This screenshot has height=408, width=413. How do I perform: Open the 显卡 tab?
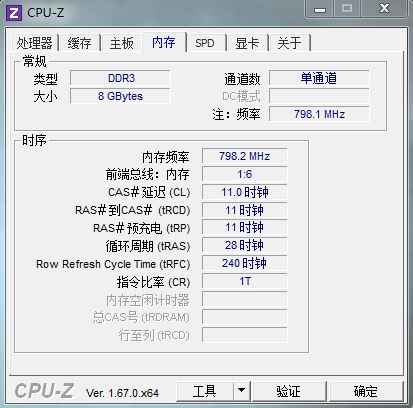247,43
